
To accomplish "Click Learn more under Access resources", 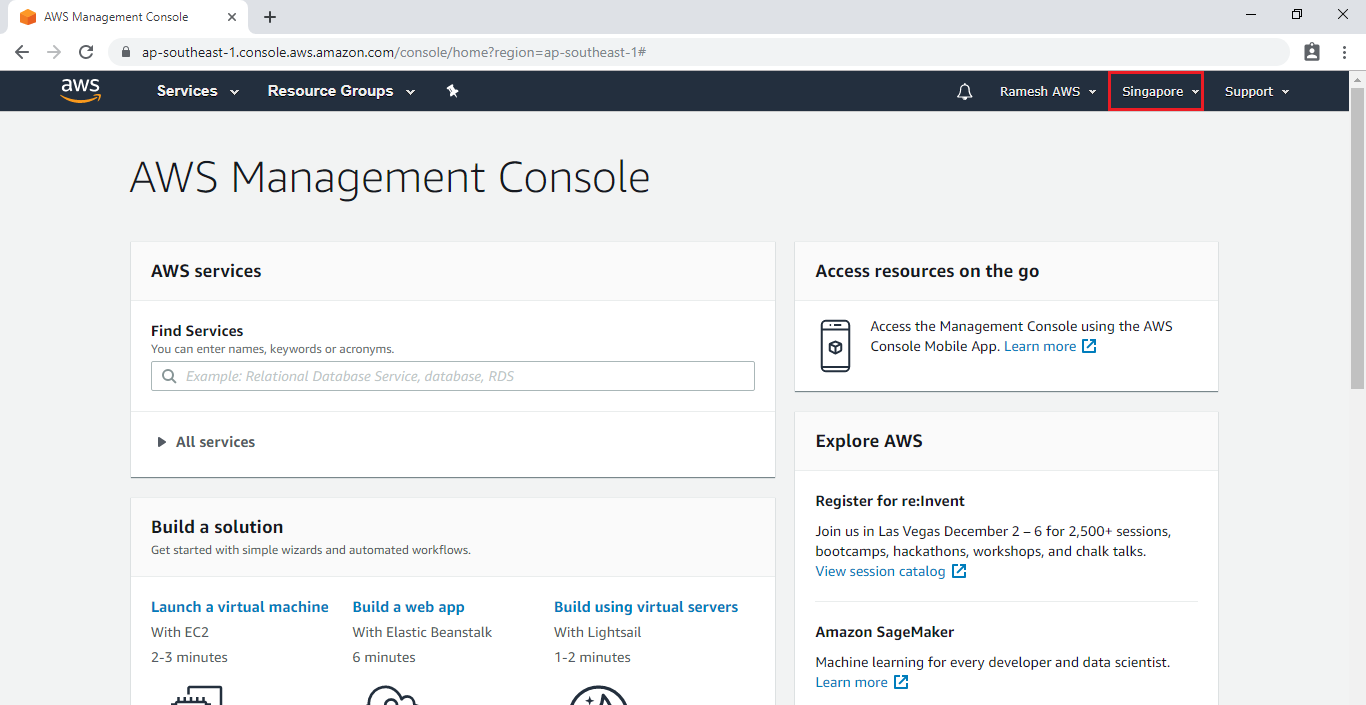I will pyautogui.click(x=1040, y=347).
